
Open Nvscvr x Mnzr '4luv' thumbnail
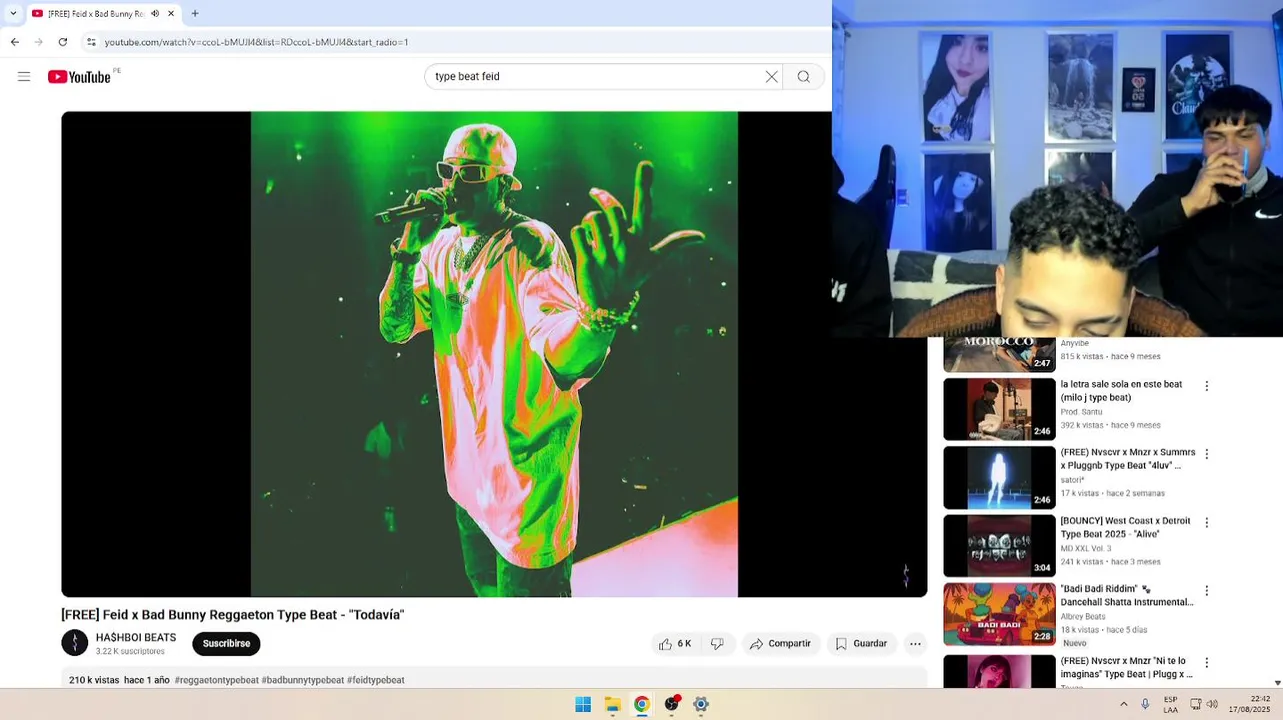point(999,478)
